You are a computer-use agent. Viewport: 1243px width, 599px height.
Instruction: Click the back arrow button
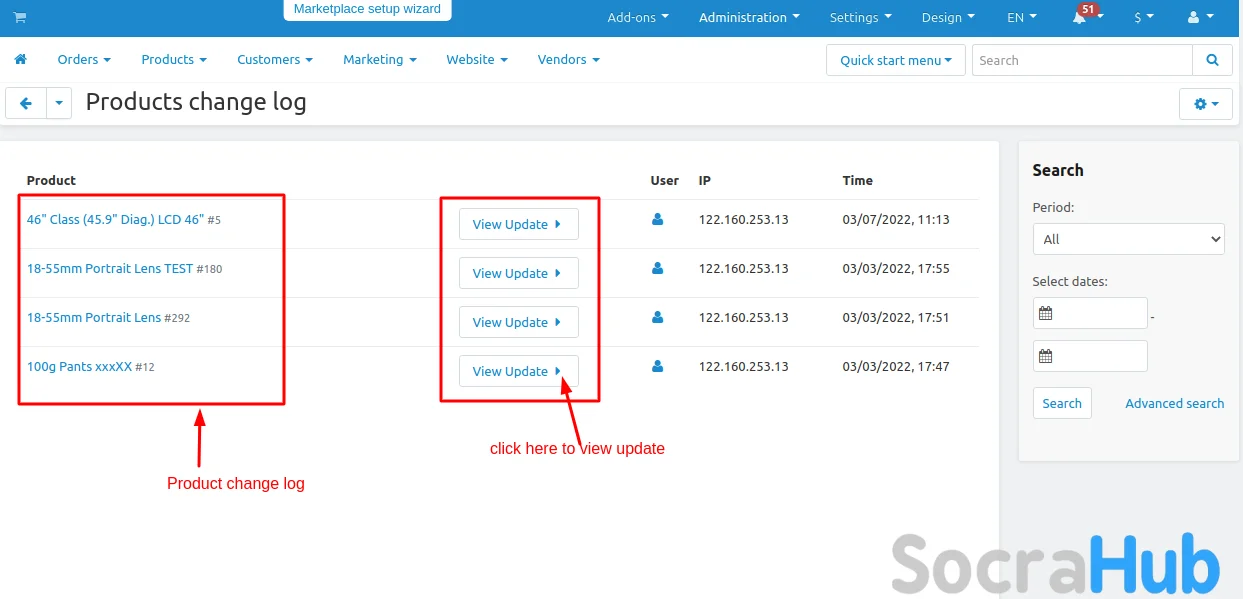point(26,103)
